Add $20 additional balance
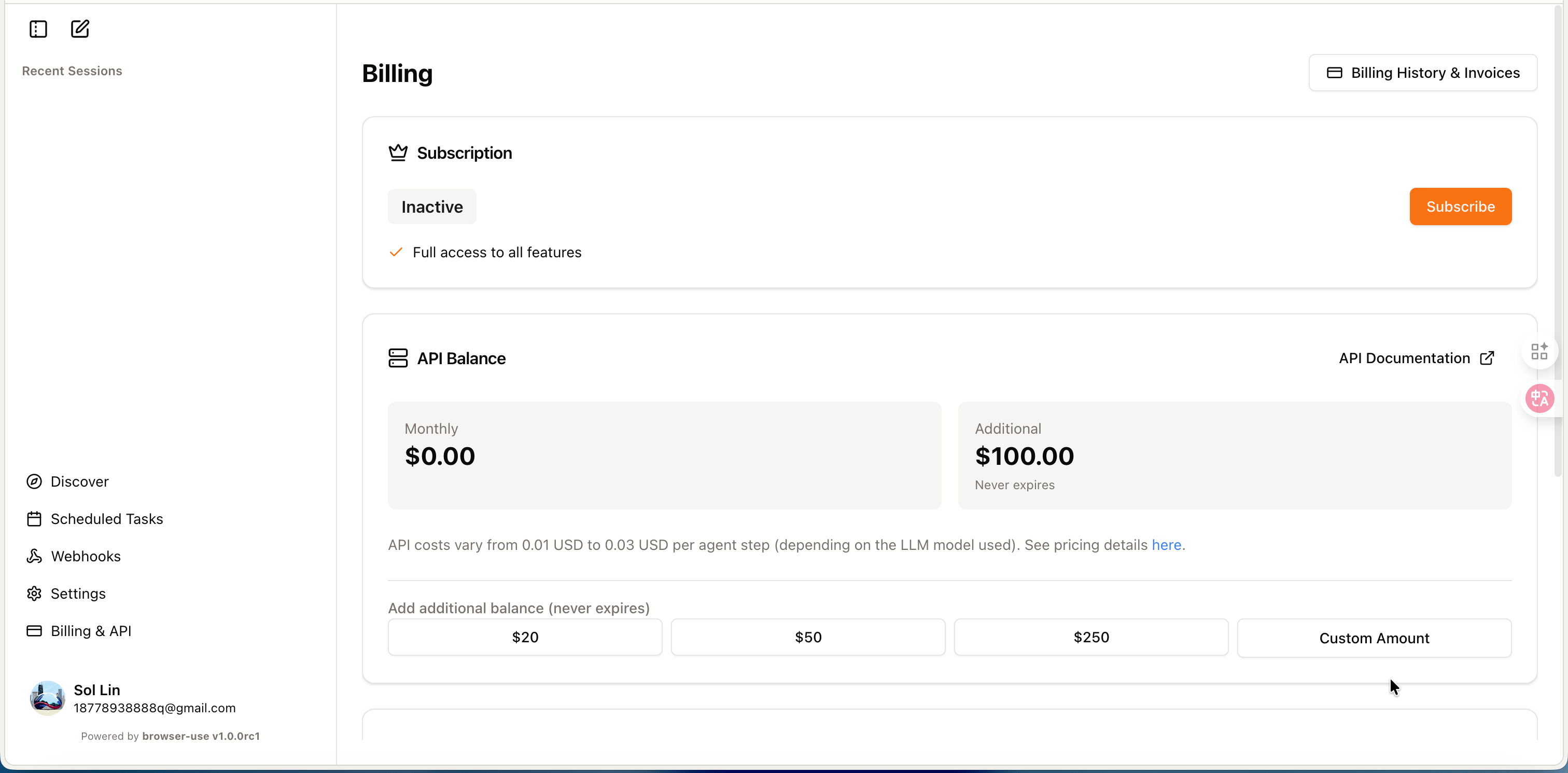Screen dimensions: 1568x773 pyautogui.click(x=525, y=637)
